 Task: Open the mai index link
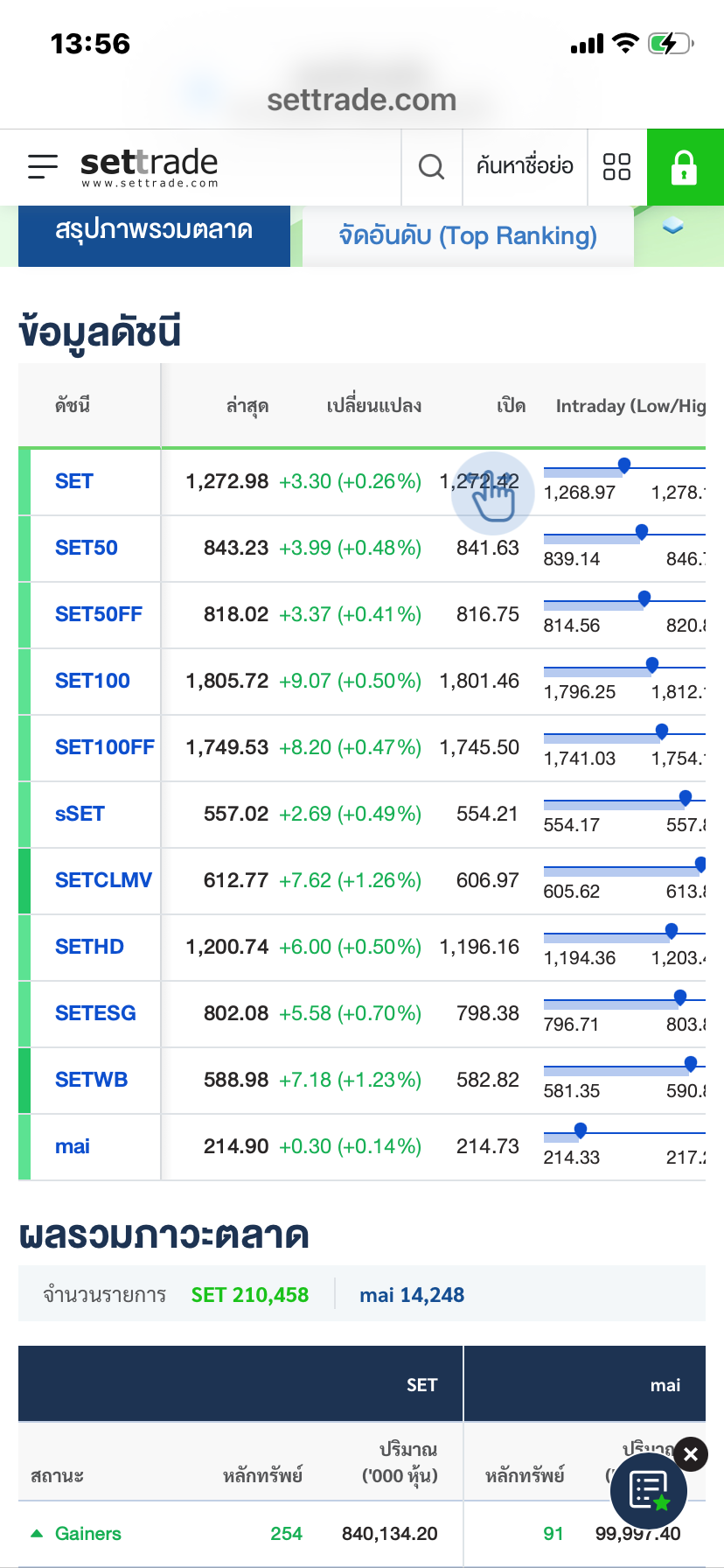click(x=73, y=1146)
